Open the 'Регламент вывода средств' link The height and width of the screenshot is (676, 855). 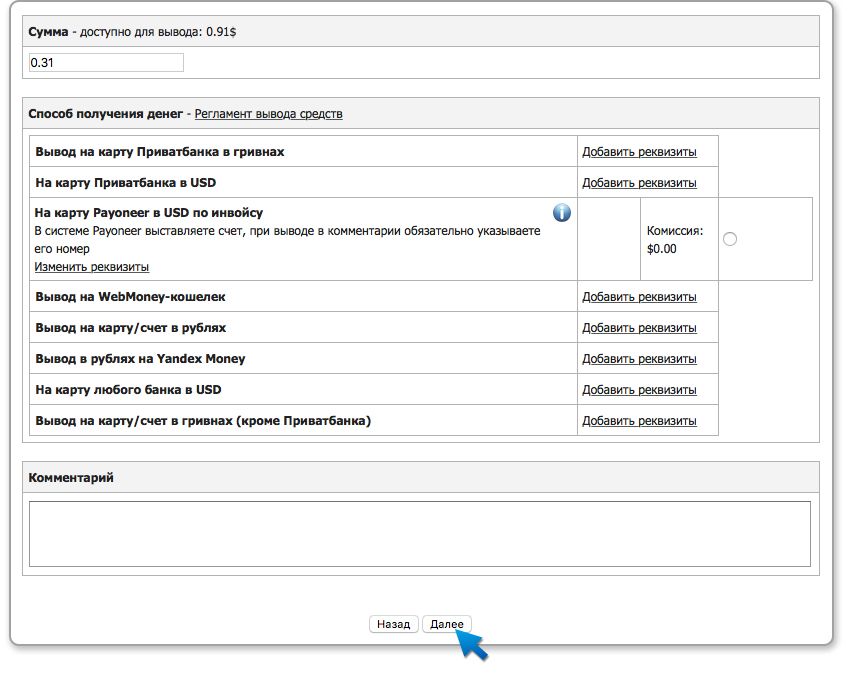268,114
